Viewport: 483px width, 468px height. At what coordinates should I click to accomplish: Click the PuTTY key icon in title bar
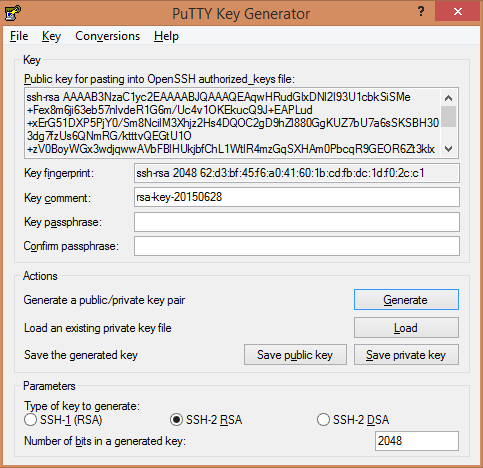pyautogui.click(x=13, y=13)
